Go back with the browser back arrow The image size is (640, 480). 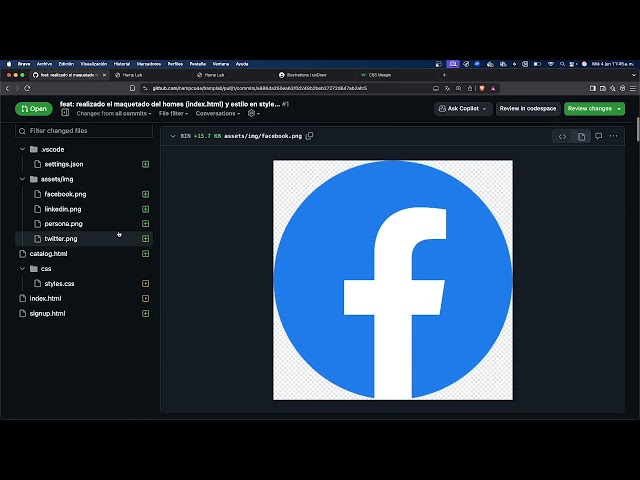(7, 88)
